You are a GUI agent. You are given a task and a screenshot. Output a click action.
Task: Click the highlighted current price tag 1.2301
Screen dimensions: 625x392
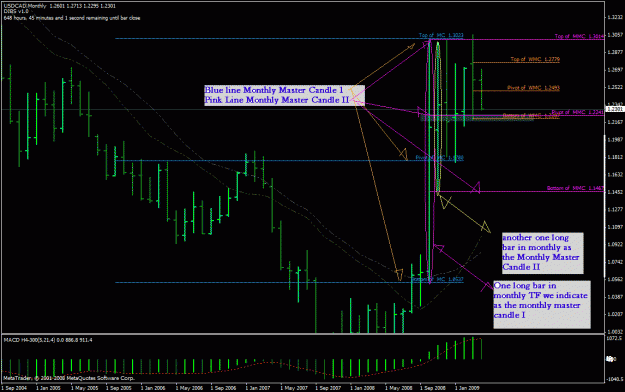coord(615,109)
